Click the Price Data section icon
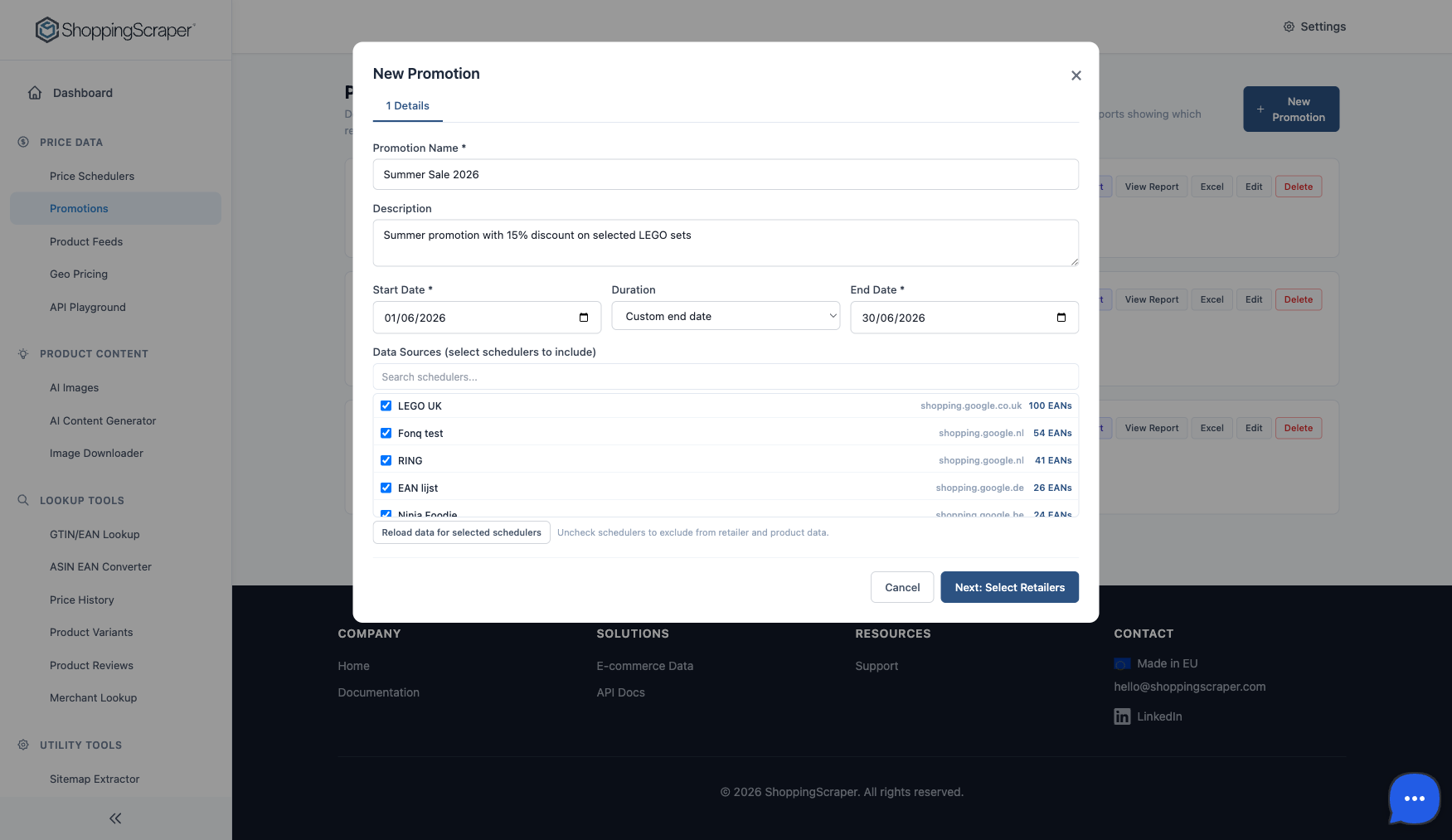The width and height of the screenshot is (1452, 840). (22, 142)
